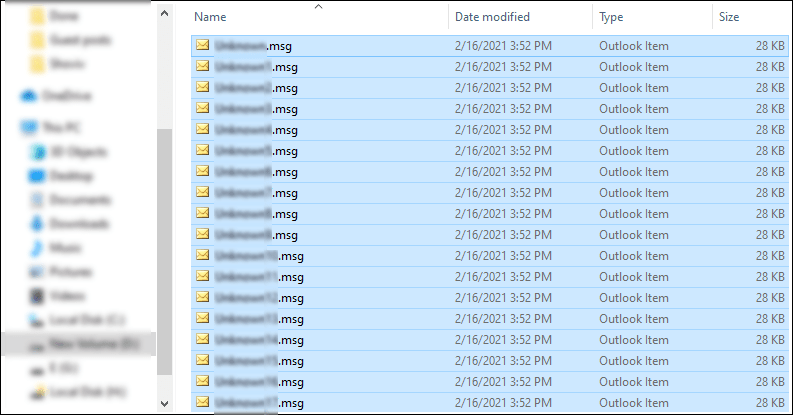Screen dimensions: 793x415
Task: Select the file name Unknown11.msg
Action: coord(259,277)
